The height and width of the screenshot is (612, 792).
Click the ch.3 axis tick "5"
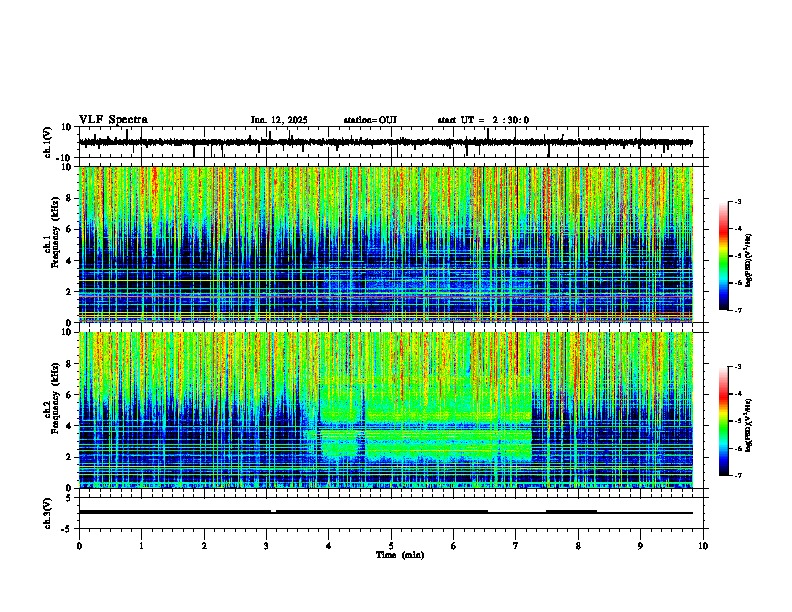point(69,498)
